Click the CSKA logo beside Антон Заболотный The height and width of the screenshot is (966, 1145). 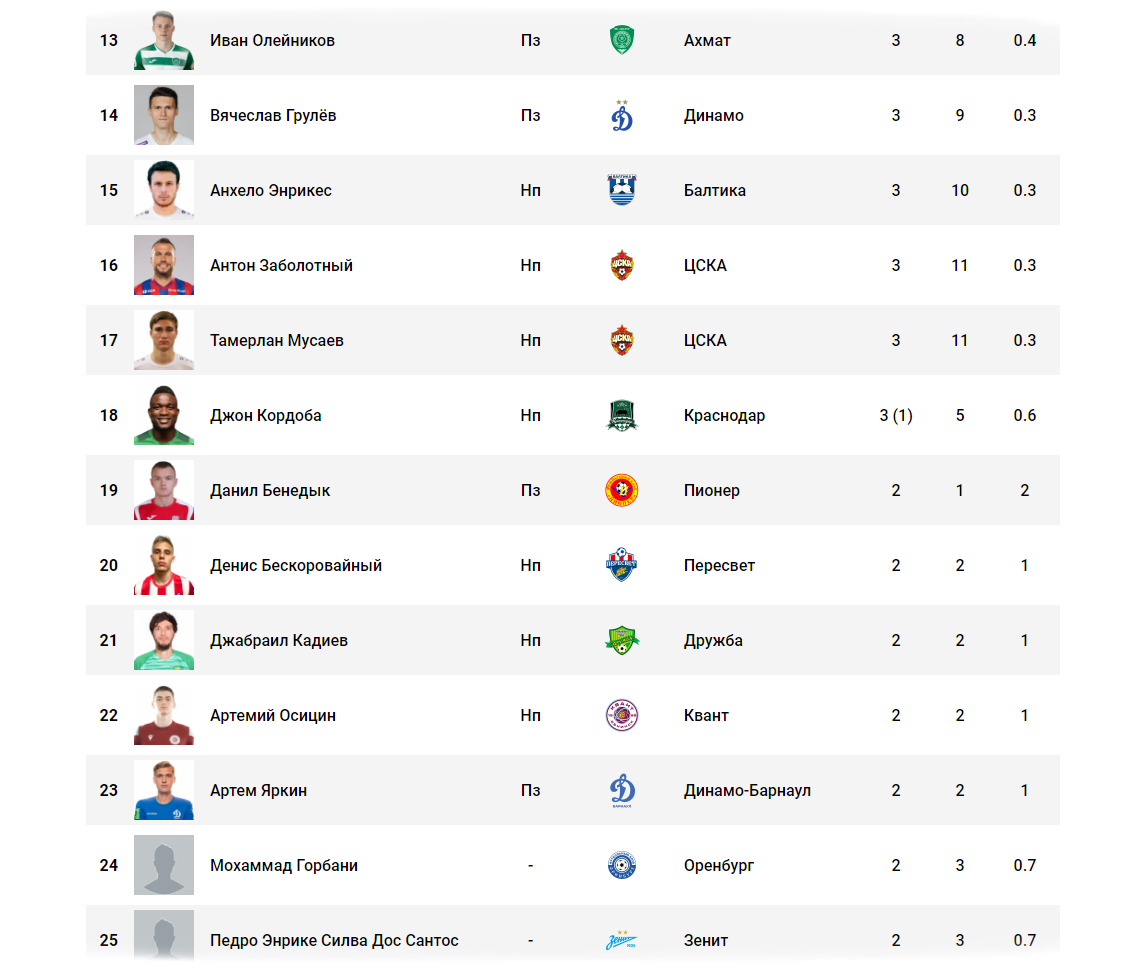click(621, 265)
